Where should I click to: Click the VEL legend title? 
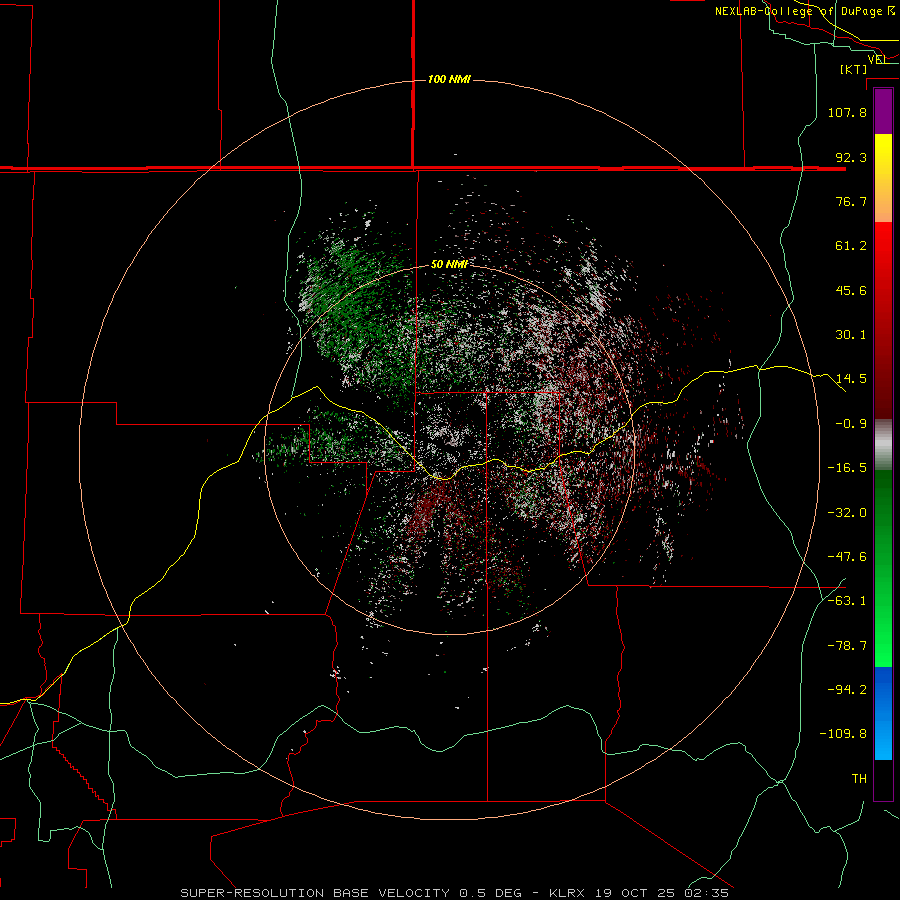point(877,59)
